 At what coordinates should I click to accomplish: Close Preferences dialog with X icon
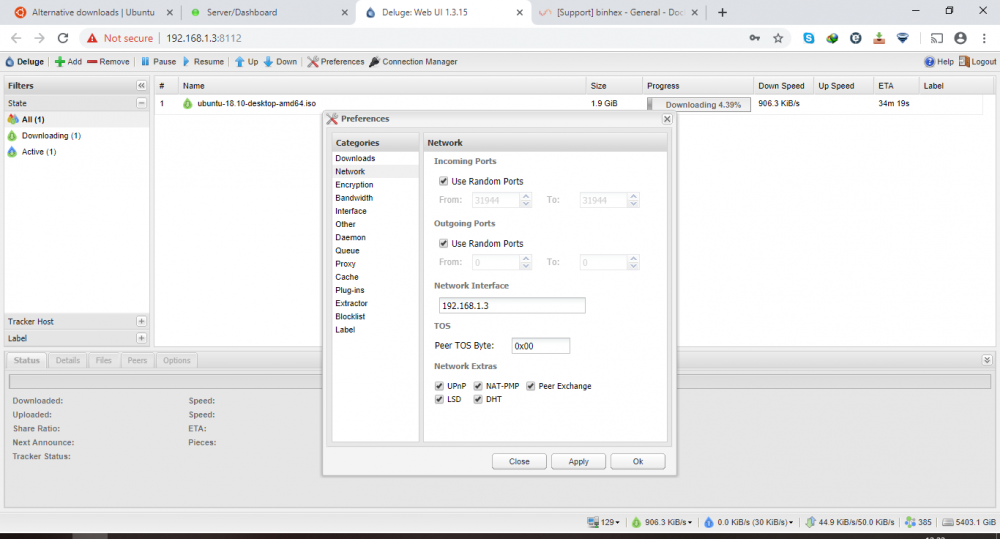(x=667, y=119)
